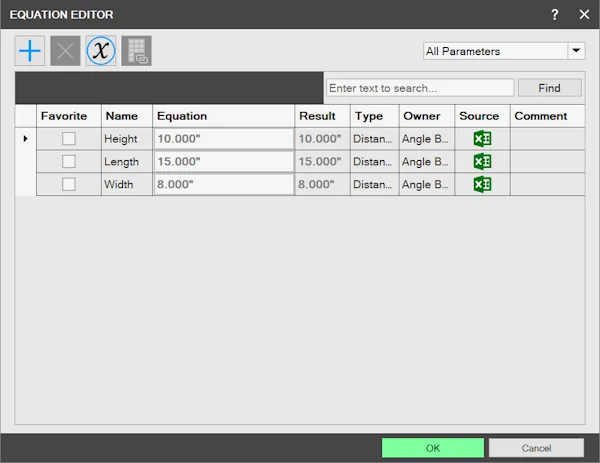Edit the Height equation field 10.000"
Screen dimensions: 600x463
point(224,139)
